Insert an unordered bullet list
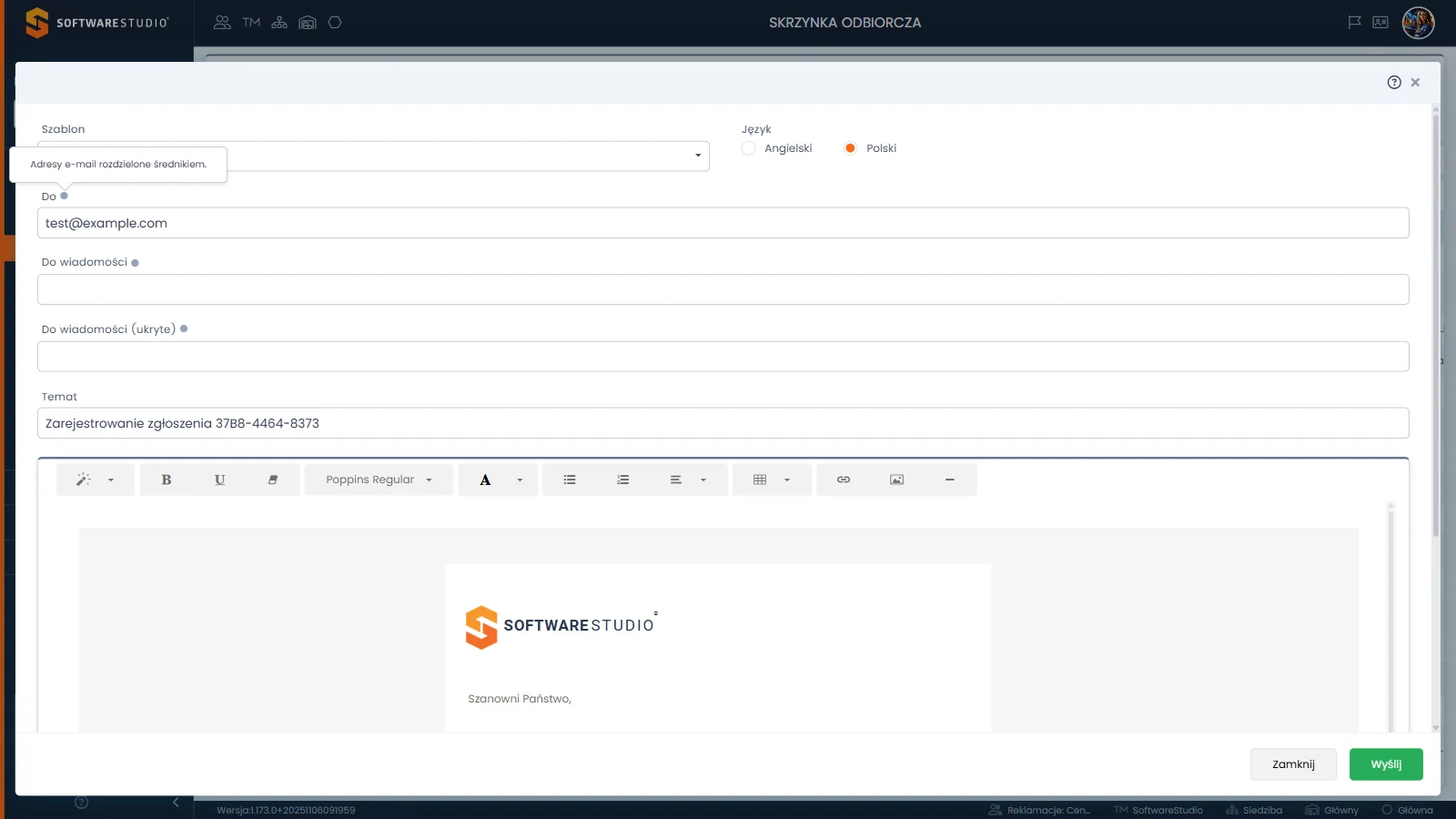 click(x=570, y=480)
